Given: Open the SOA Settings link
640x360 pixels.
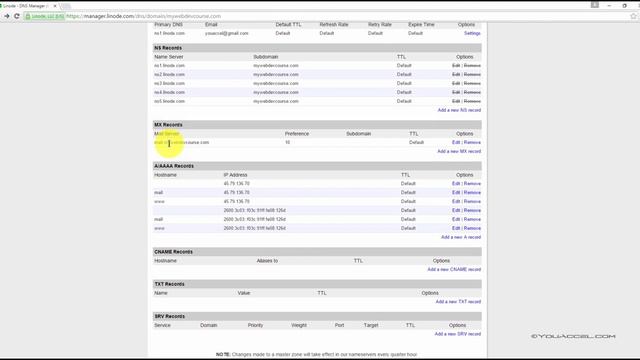Looking at the screenshot, I should (472, 33).
